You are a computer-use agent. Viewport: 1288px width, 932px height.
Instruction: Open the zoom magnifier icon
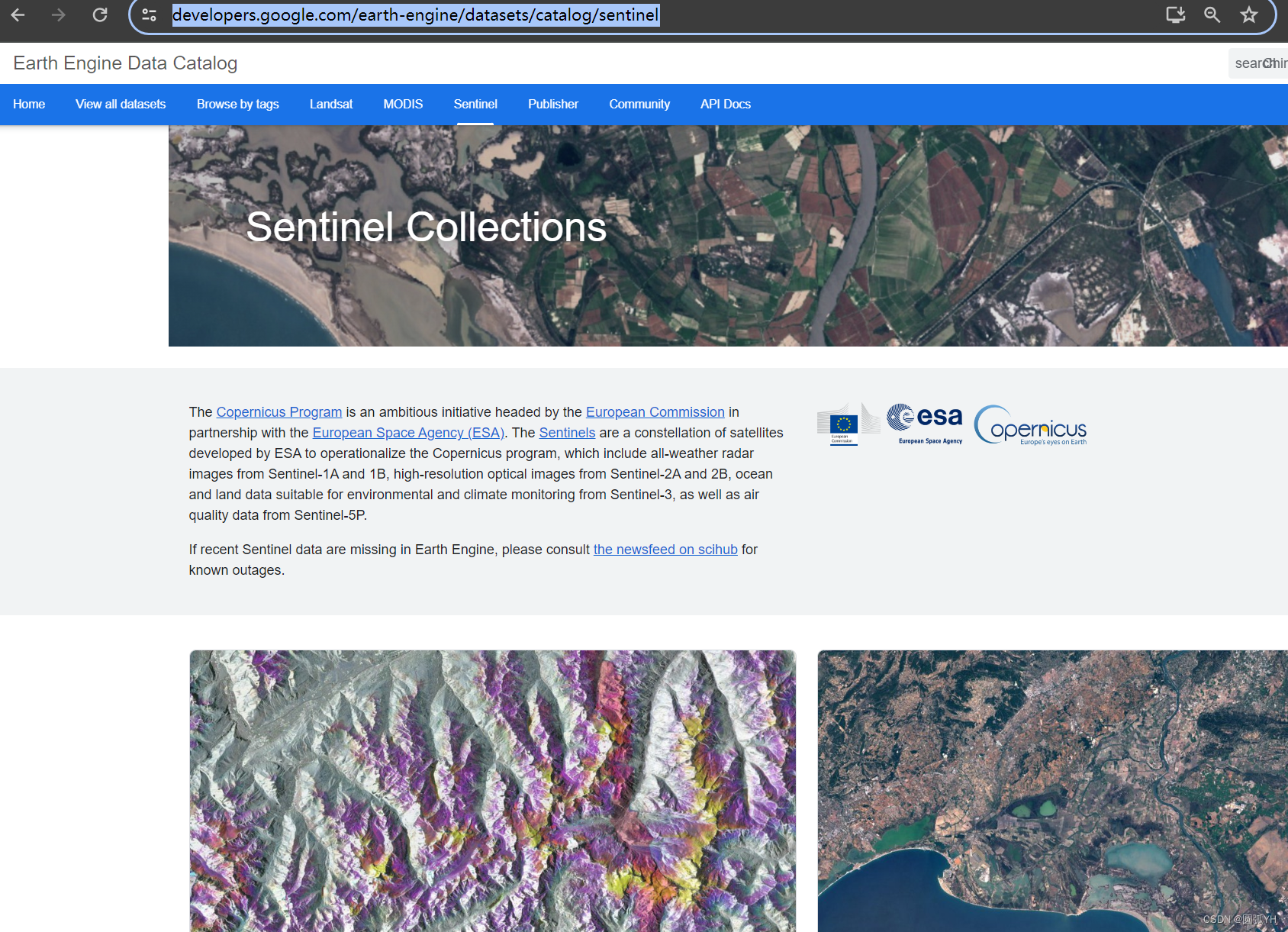click(x=1212, y=15)
